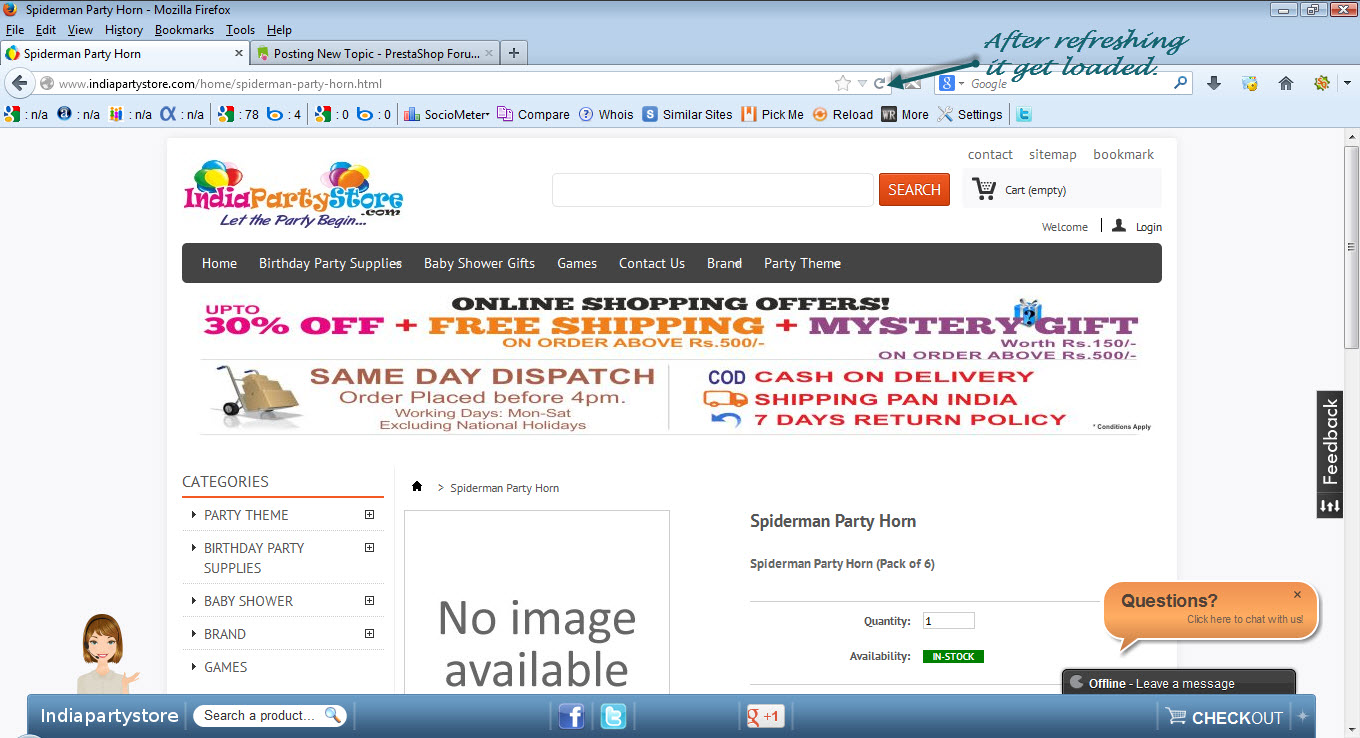The width and height of the screenshot is (1360, 738).
Task: Open the WR More toolbar item
Action: 905,114
